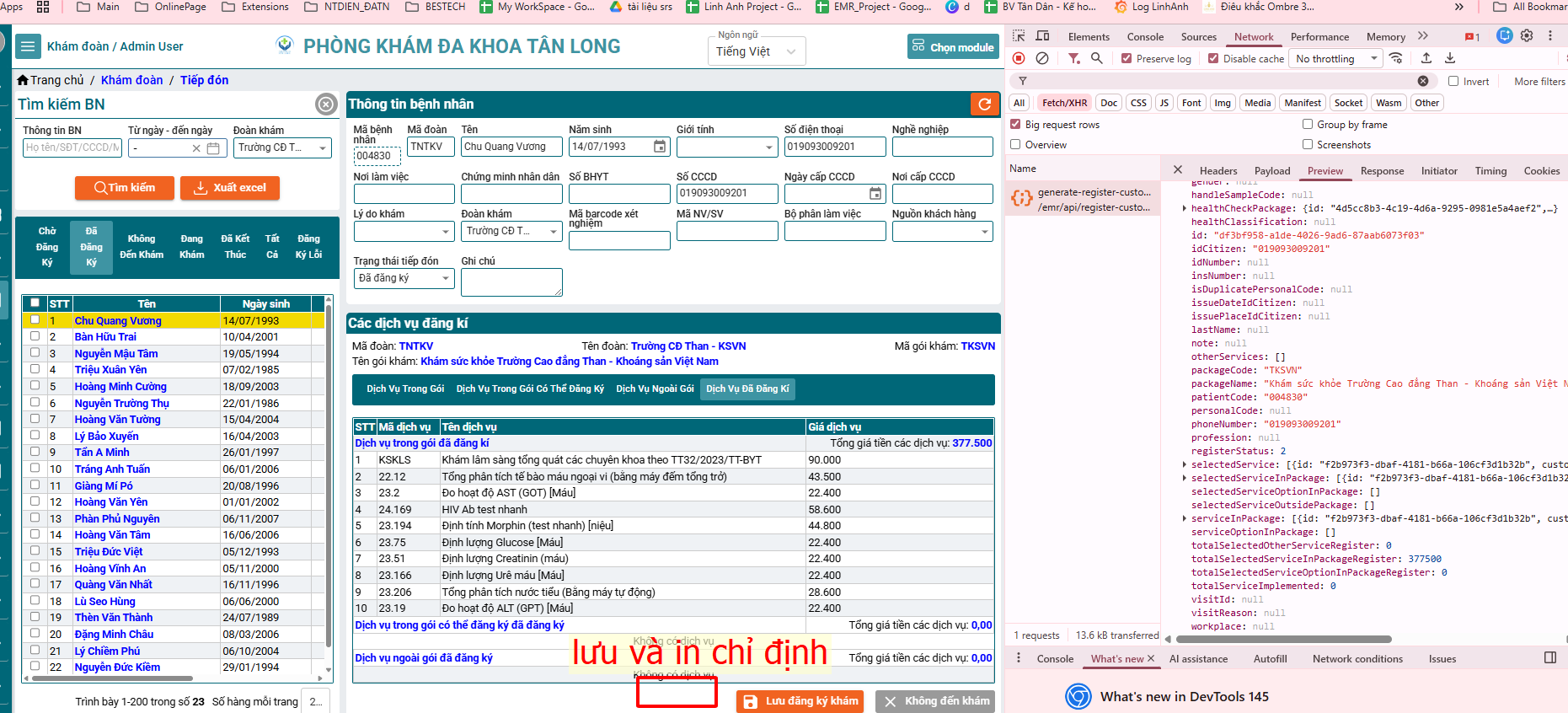The image size is (1568, 713).
Task: Export HAR download icon
Action: click(x=1450, y=58)
